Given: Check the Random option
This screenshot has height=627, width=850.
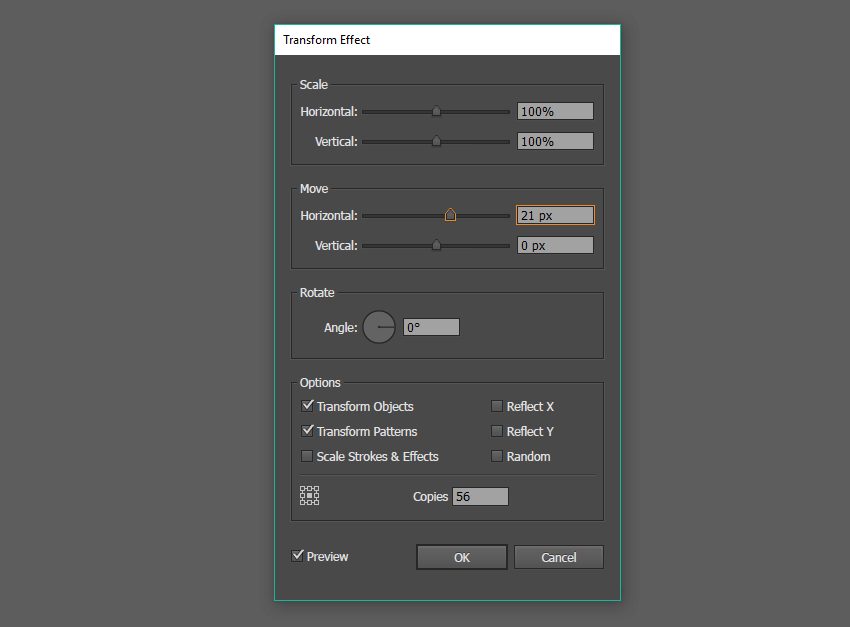Looking at the screenshot, I should pos(497,456).
